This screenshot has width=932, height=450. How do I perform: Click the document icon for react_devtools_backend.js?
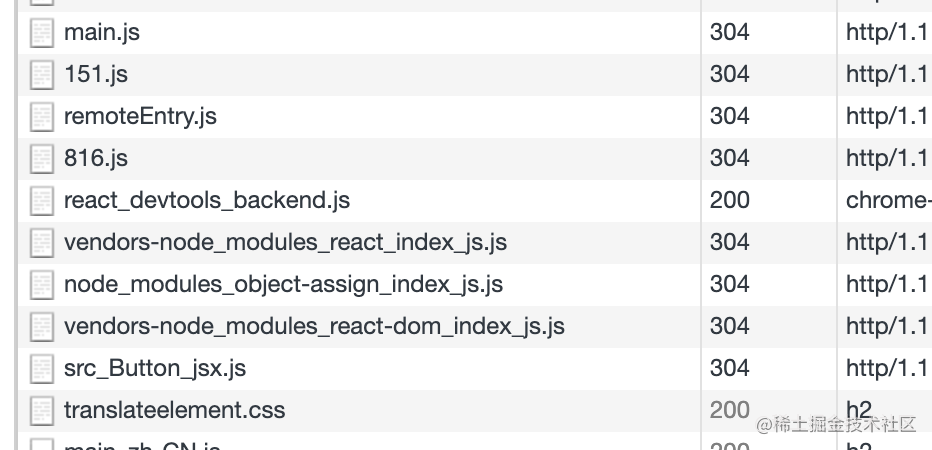pyautogui.click(x=42, y=202)
